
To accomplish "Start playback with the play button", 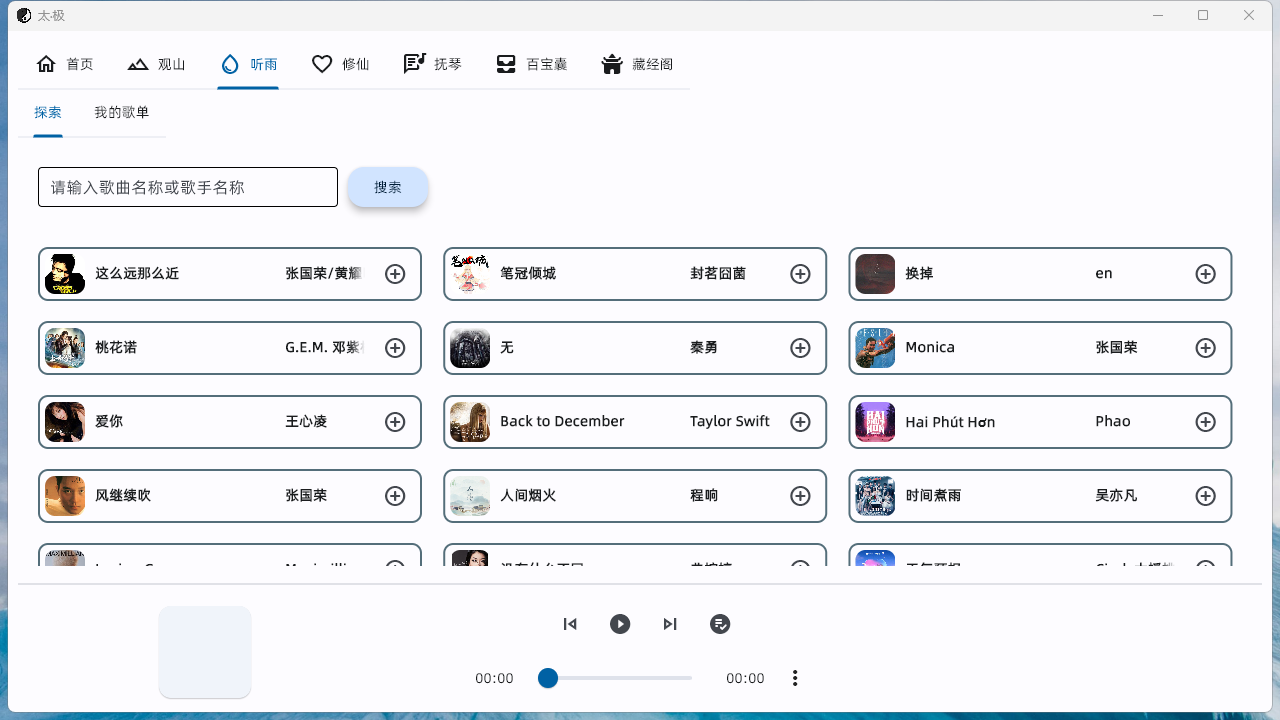I will 620,624.
